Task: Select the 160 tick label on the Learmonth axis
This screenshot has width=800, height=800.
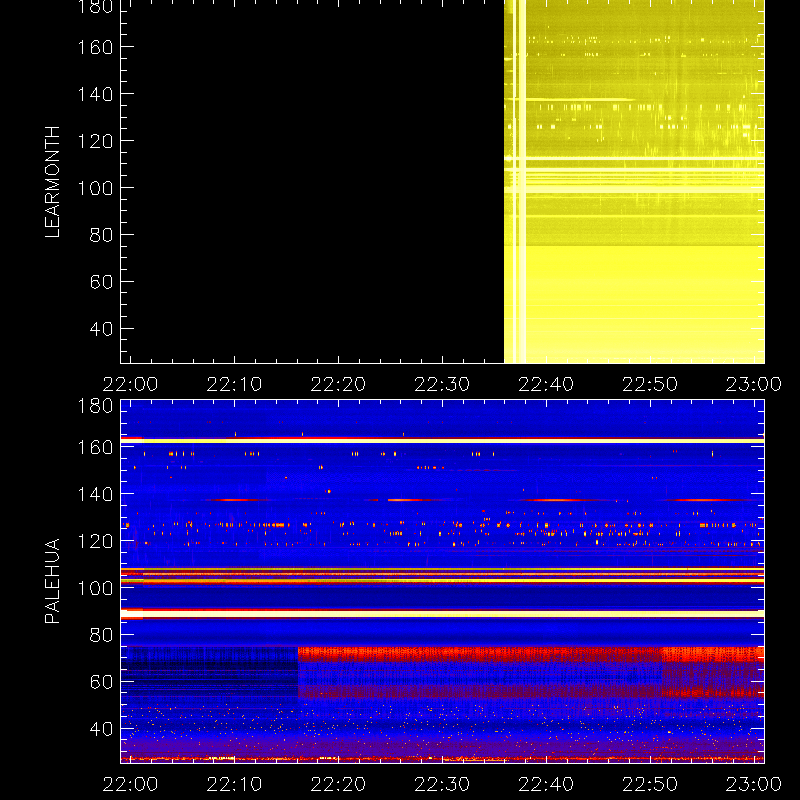Action: coord(95,47)
